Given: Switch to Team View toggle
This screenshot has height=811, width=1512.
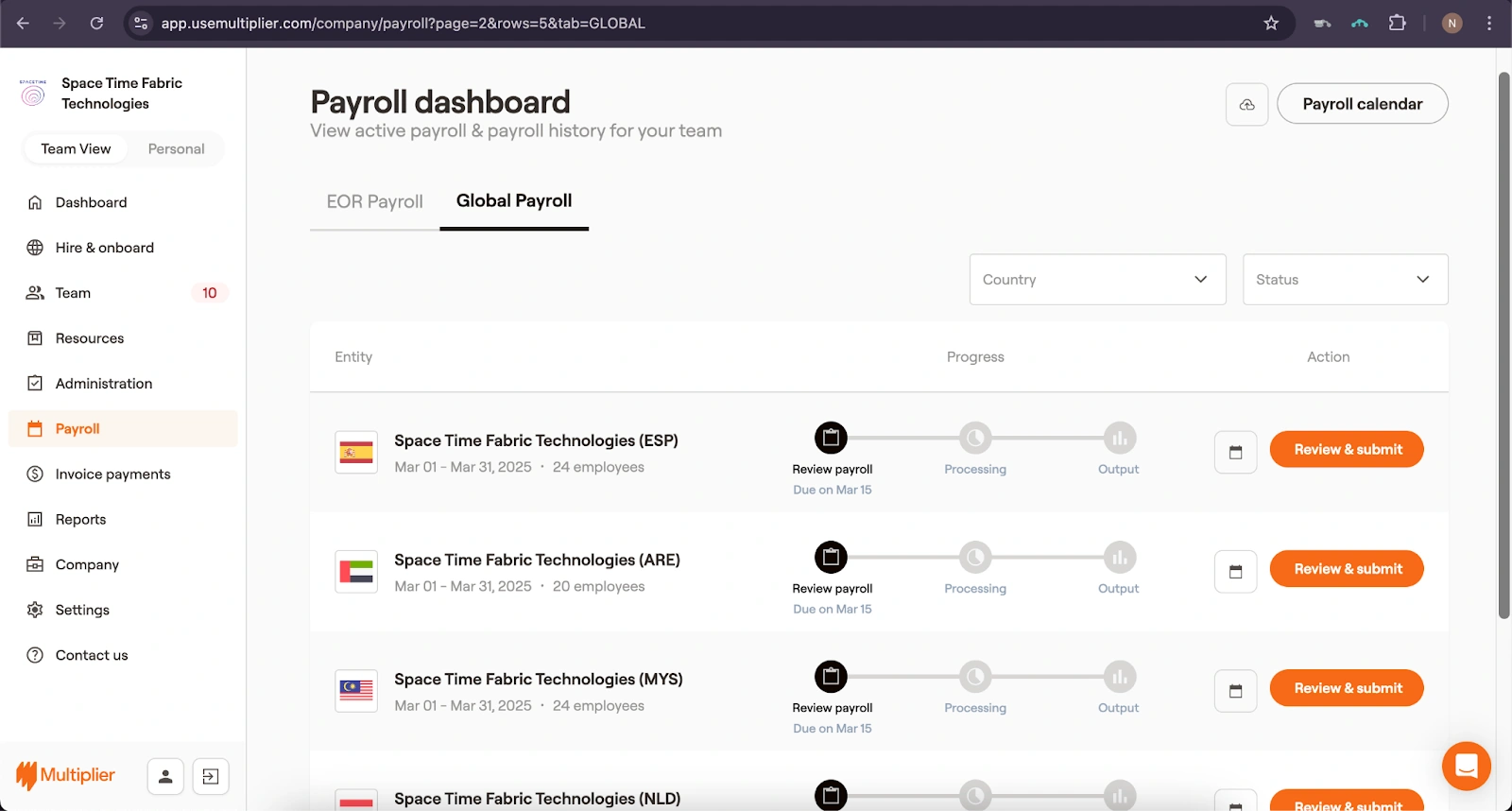Looking at the screenshot, I should pos(76,149).
